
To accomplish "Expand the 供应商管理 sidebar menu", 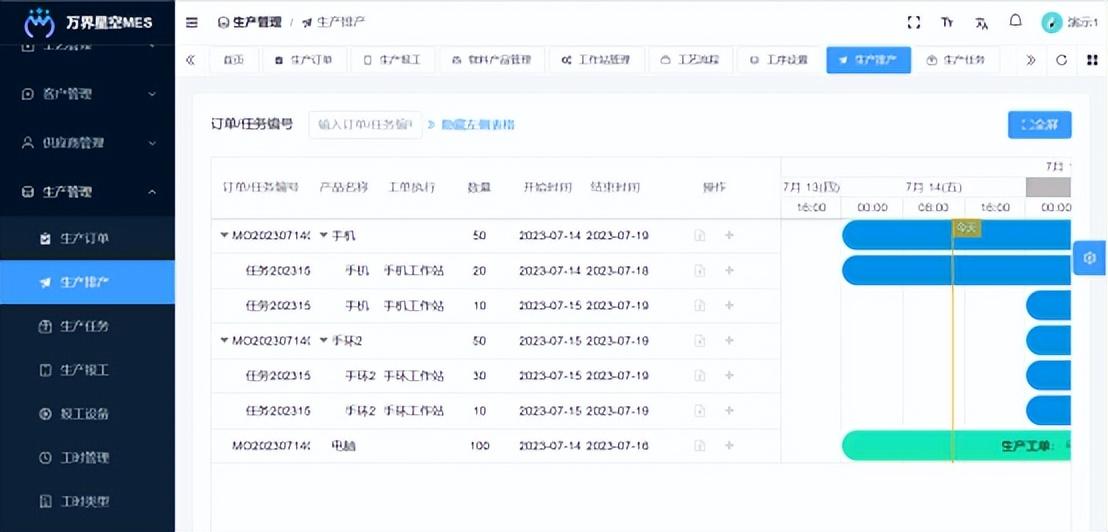I will point(87,143).
